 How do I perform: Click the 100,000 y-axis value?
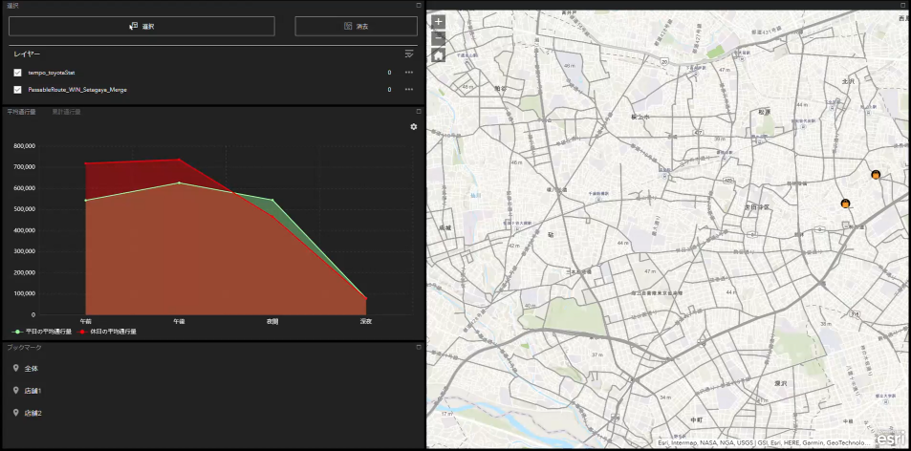coord(24,293)
